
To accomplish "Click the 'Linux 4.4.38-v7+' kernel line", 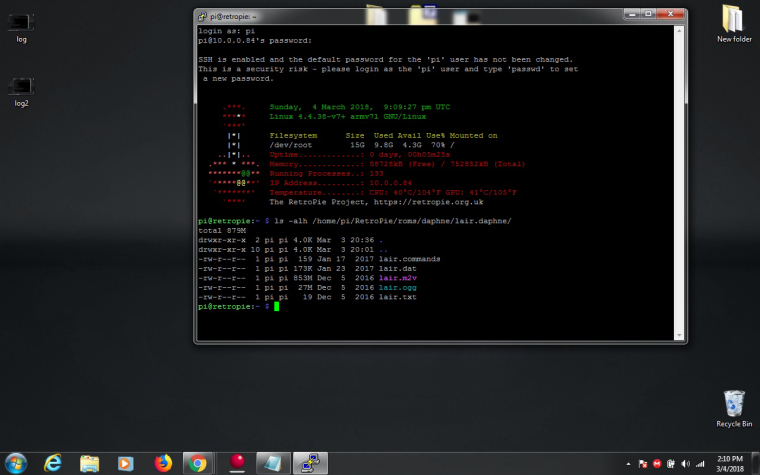I will 348,116.
